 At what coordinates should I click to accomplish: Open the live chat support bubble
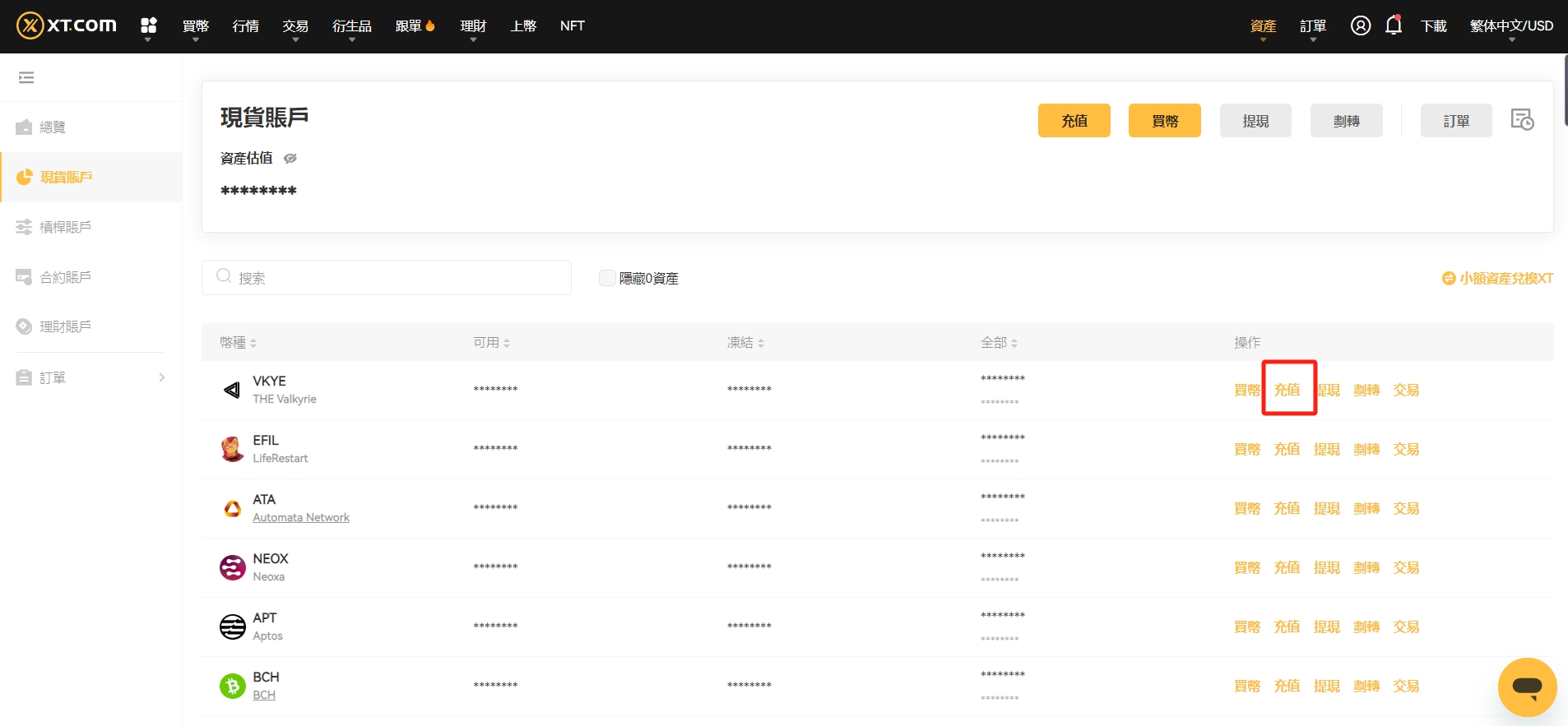coord(1527,687)
